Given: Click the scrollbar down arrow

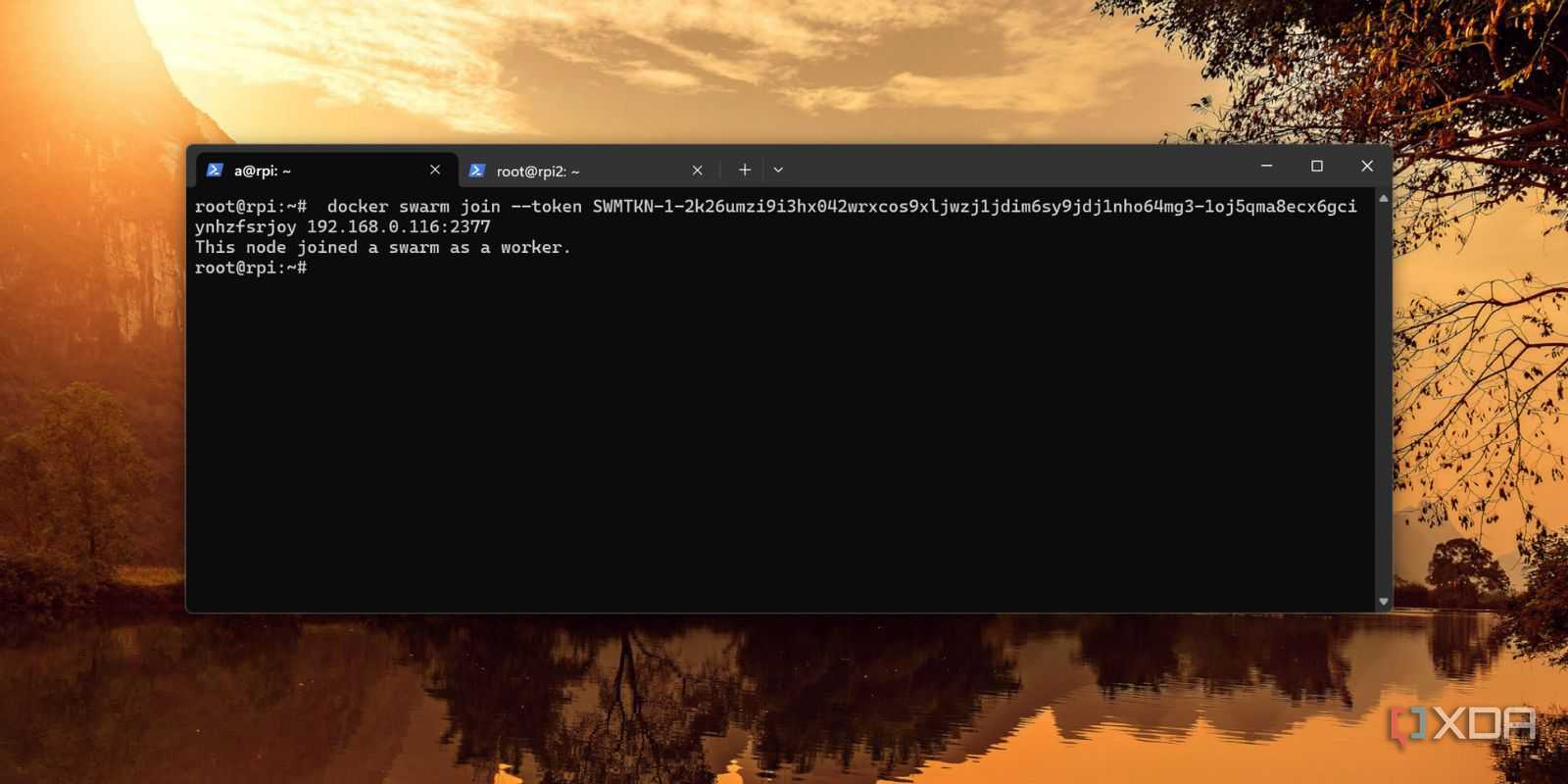Looking at the screenshot, I should pyautogui.click(x=1384, y=602).
